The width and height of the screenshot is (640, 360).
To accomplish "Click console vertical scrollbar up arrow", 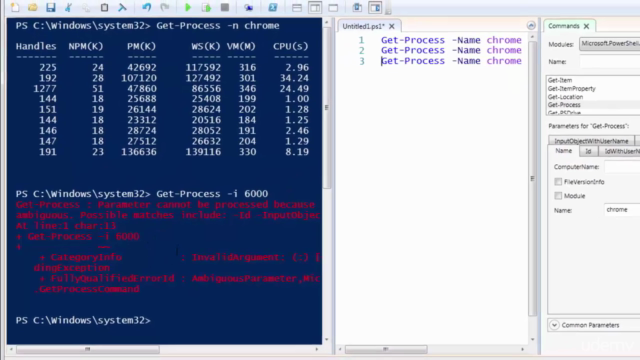I will [327, 22].
